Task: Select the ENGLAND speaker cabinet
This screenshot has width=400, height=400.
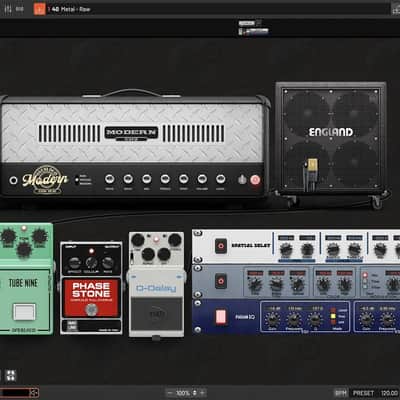Action: (331, 138)
